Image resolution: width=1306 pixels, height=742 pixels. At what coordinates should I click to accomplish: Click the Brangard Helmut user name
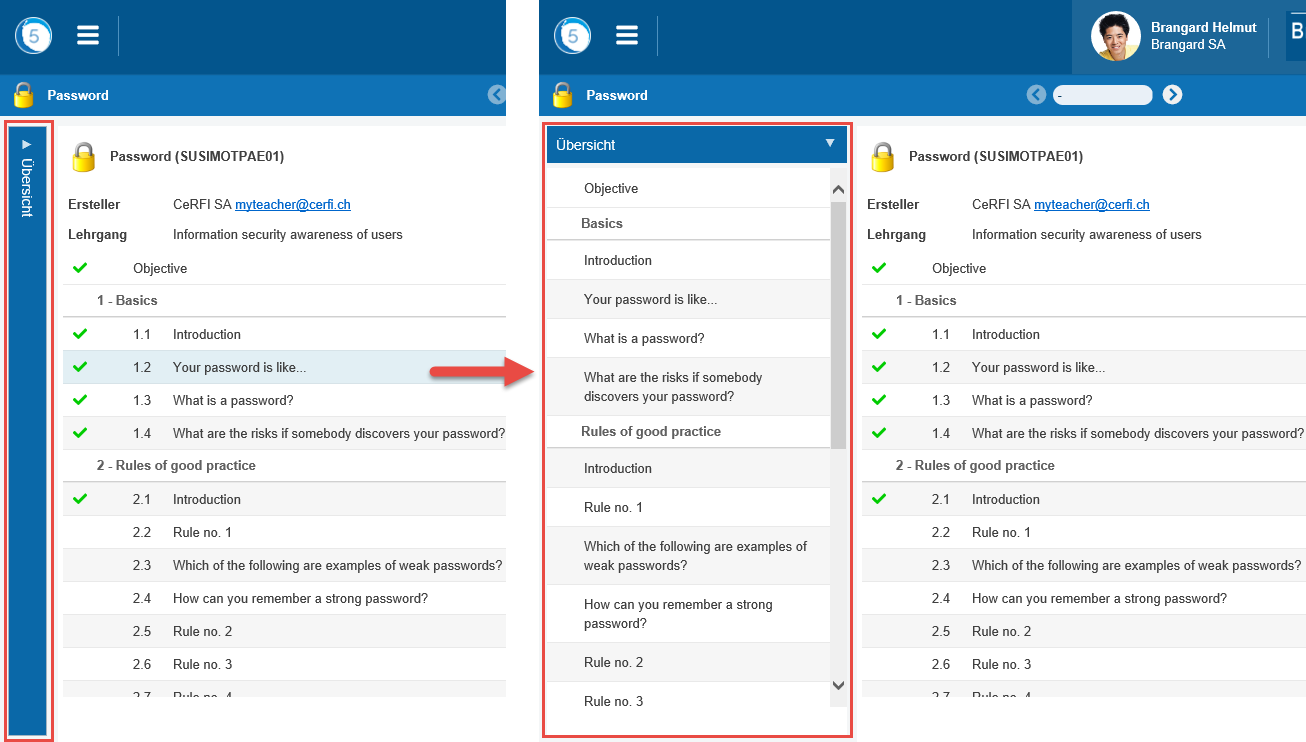(1203, 28)
